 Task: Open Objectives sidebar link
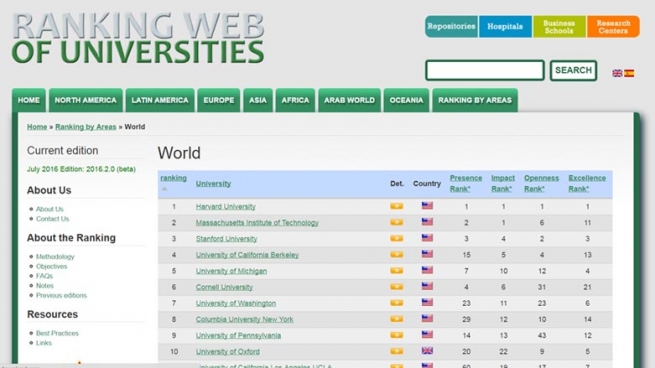coord(51,266)
